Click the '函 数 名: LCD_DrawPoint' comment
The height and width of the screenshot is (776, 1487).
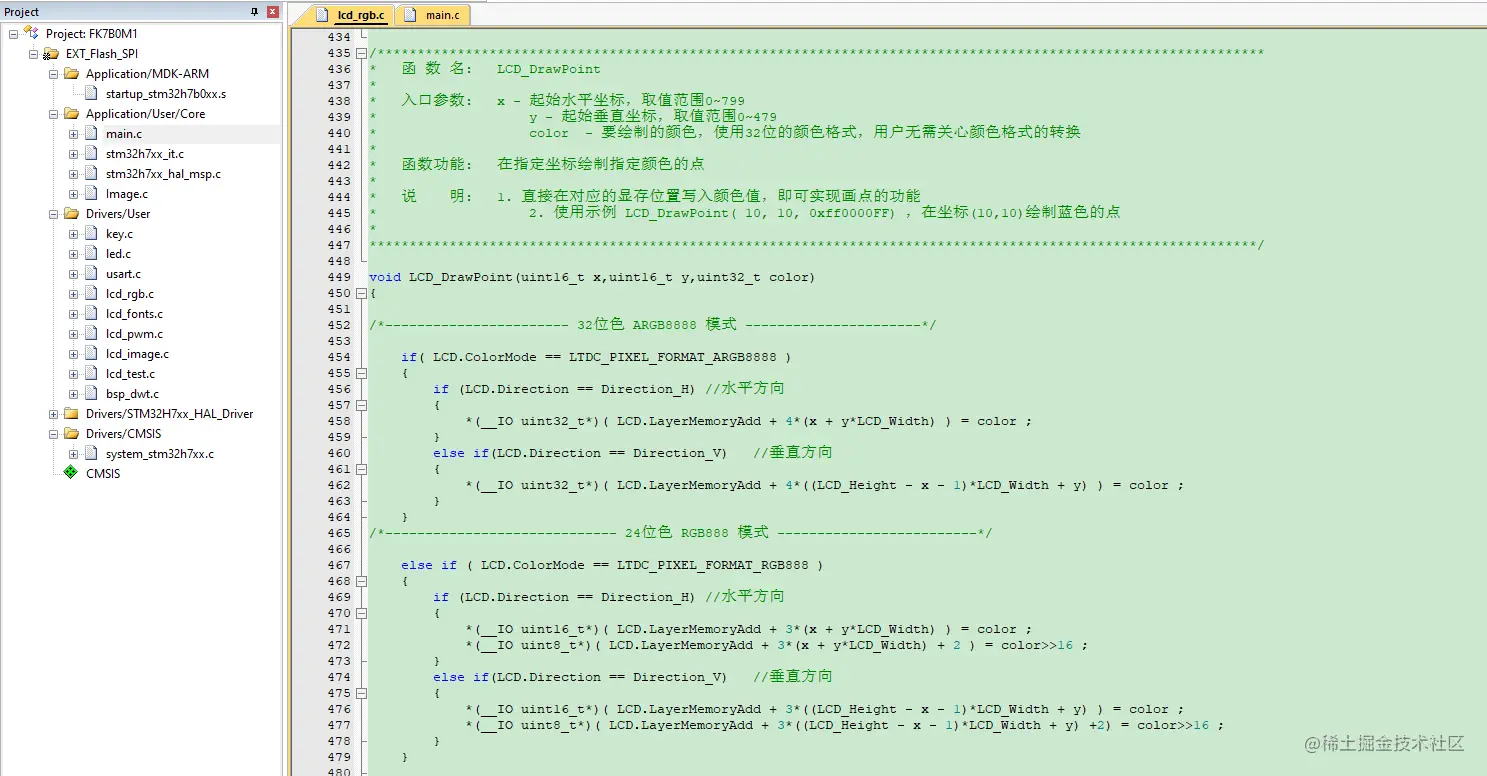click(501, 69)
